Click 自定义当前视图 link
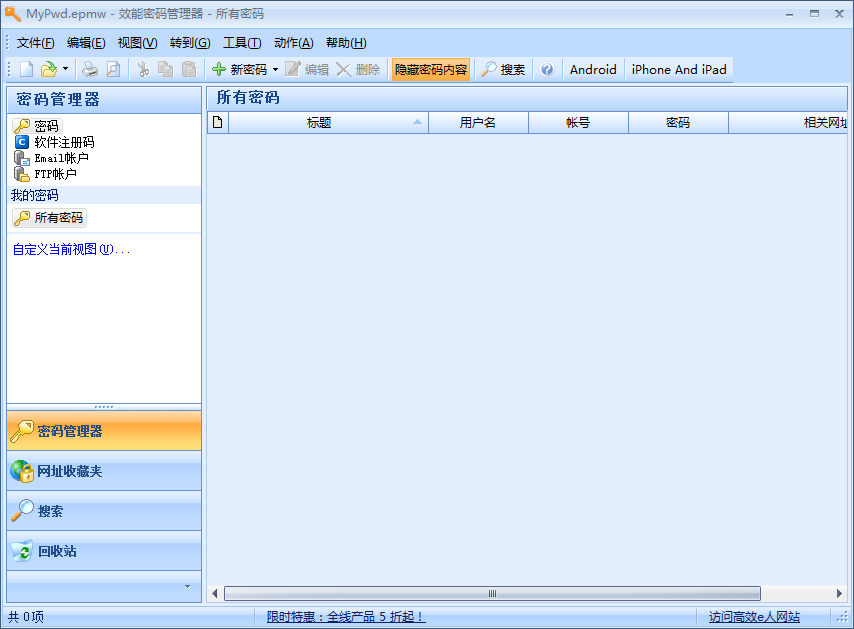This screenshot has height=629, width=854. [x=71, y=249]
